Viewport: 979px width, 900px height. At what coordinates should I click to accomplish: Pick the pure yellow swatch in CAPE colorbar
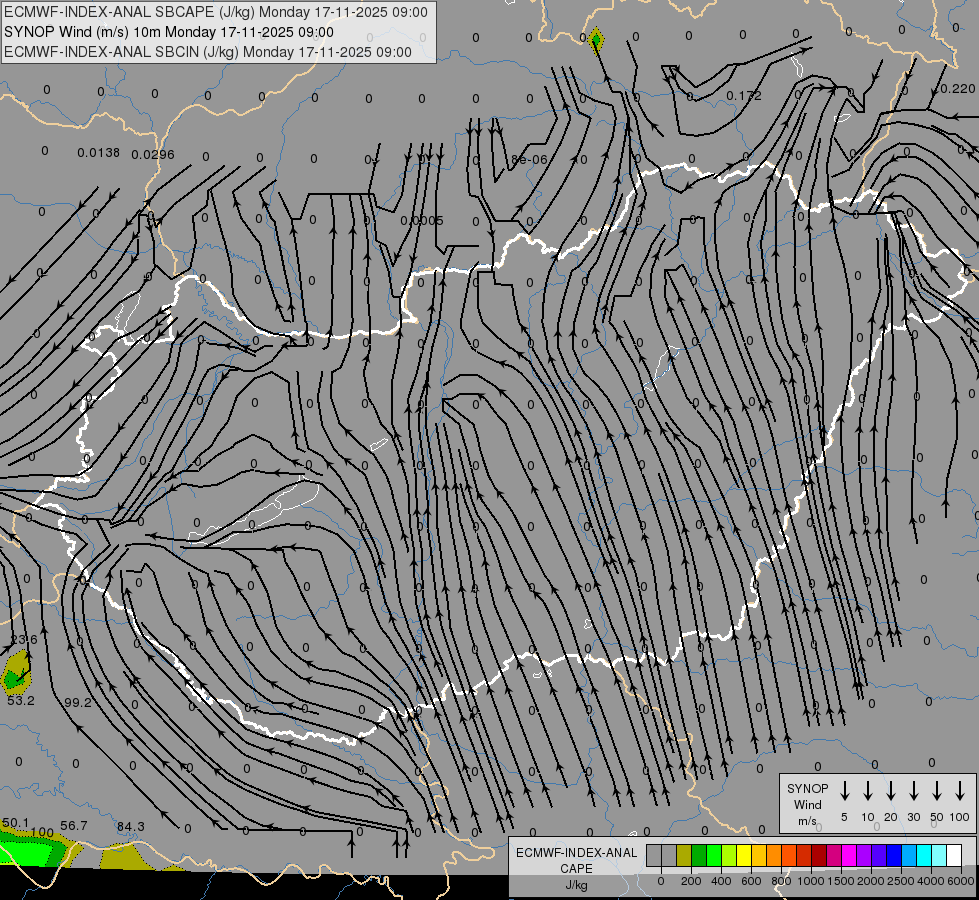click(x=744, y=855)
